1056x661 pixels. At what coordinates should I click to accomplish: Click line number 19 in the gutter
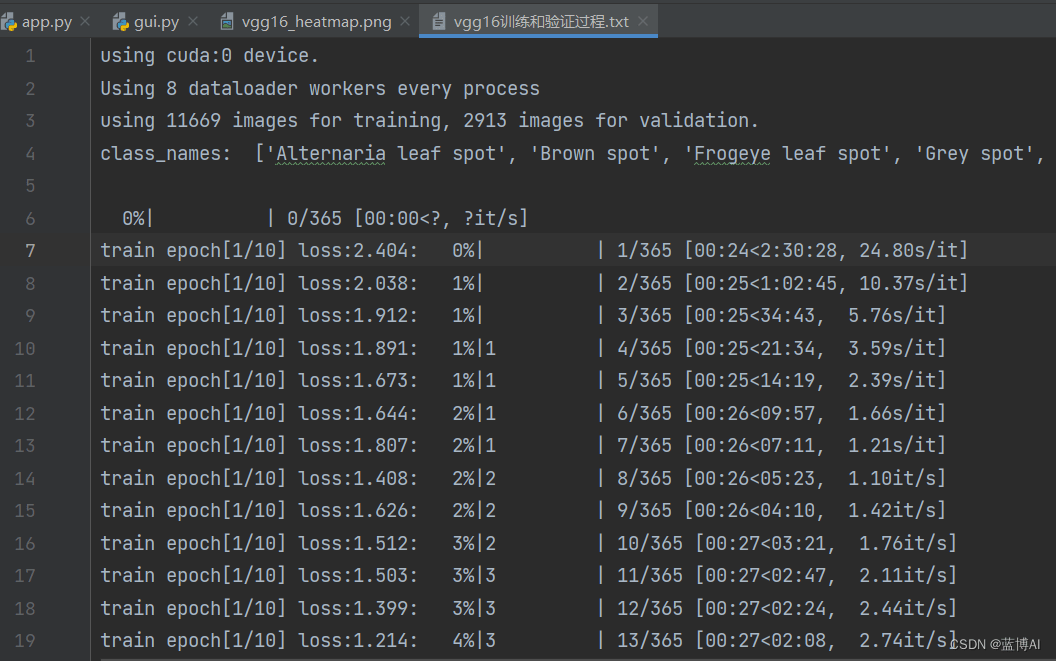[25, 640]
